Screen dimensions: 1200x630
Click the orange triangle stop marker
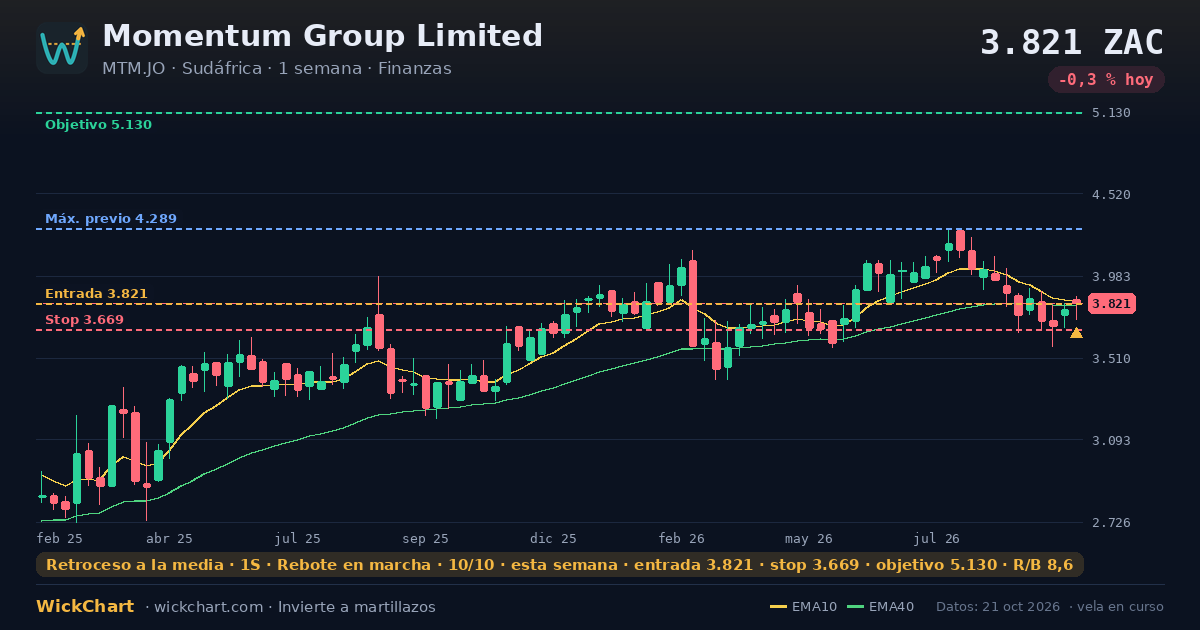1076,332
